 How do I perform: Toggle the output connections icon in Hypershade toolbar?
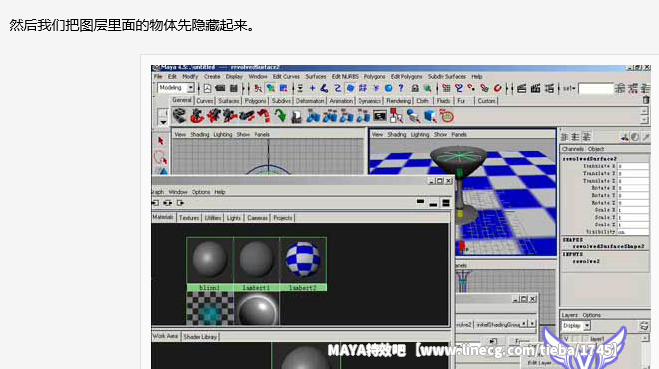pos(181,203)
